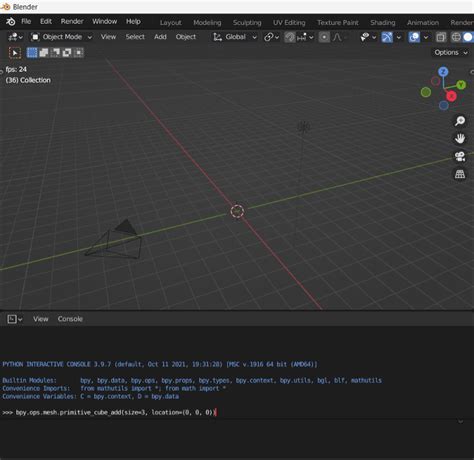
Task: Switch to the UV Editing workspace tab
Action: (x=289, y=23)
